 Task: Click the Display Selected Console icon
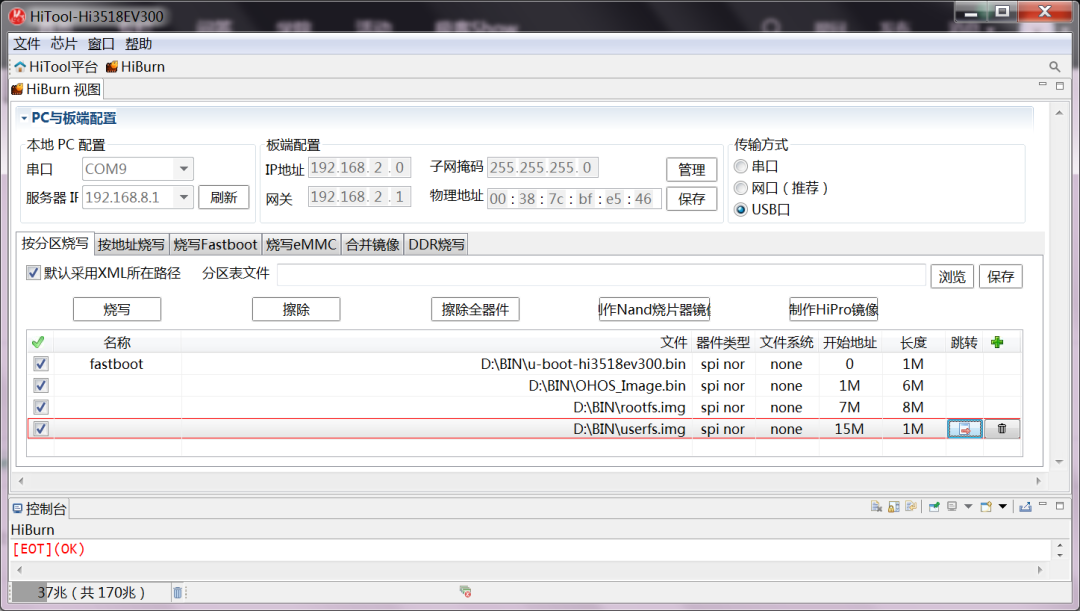952,506
